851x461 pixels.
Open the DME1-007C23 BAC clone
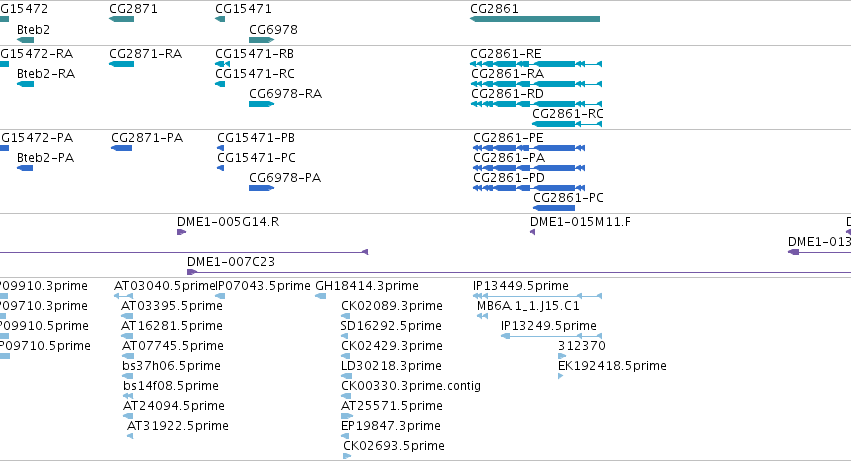coord(231,262)
